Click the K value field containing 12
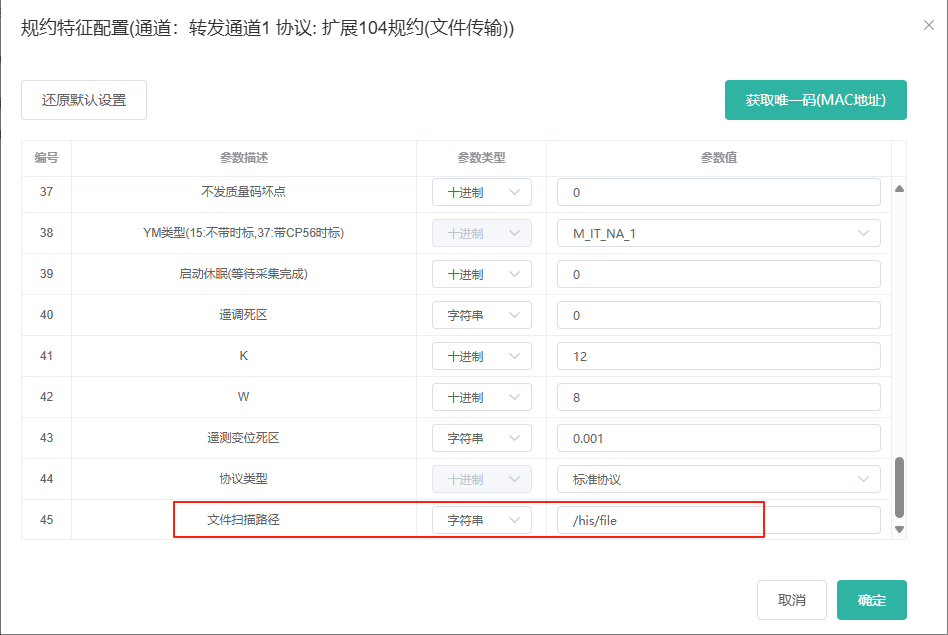This screenshot has height=635, width=948. (x=718, y=356)
